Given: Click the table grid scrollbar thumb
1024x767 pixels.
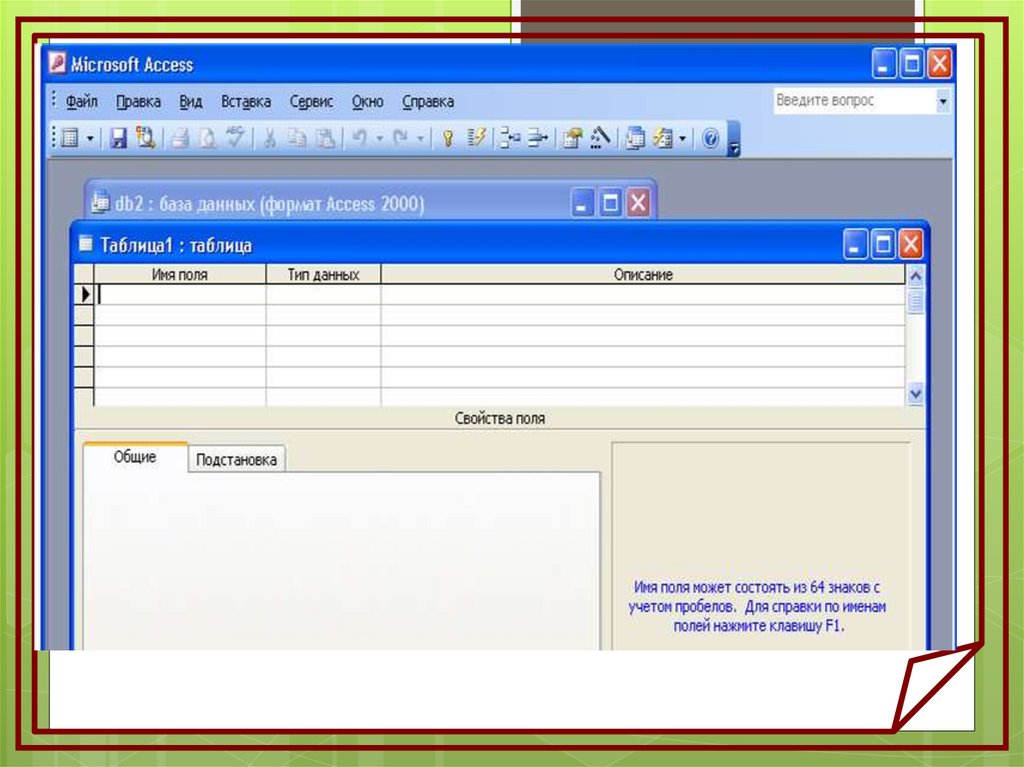Looking at the screenshot, I should point(916,301).
